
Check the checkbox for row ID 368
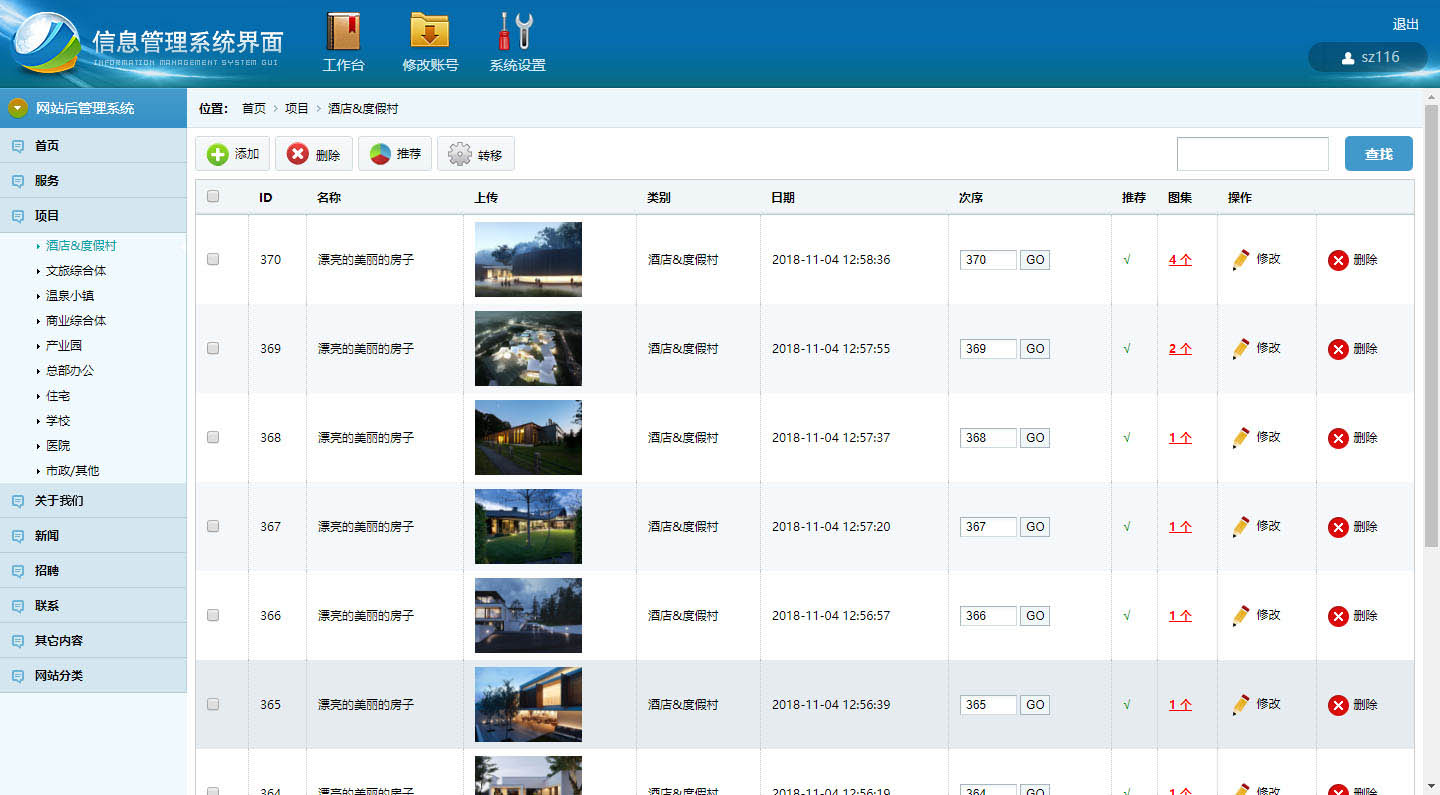click(x=213, y=437)
